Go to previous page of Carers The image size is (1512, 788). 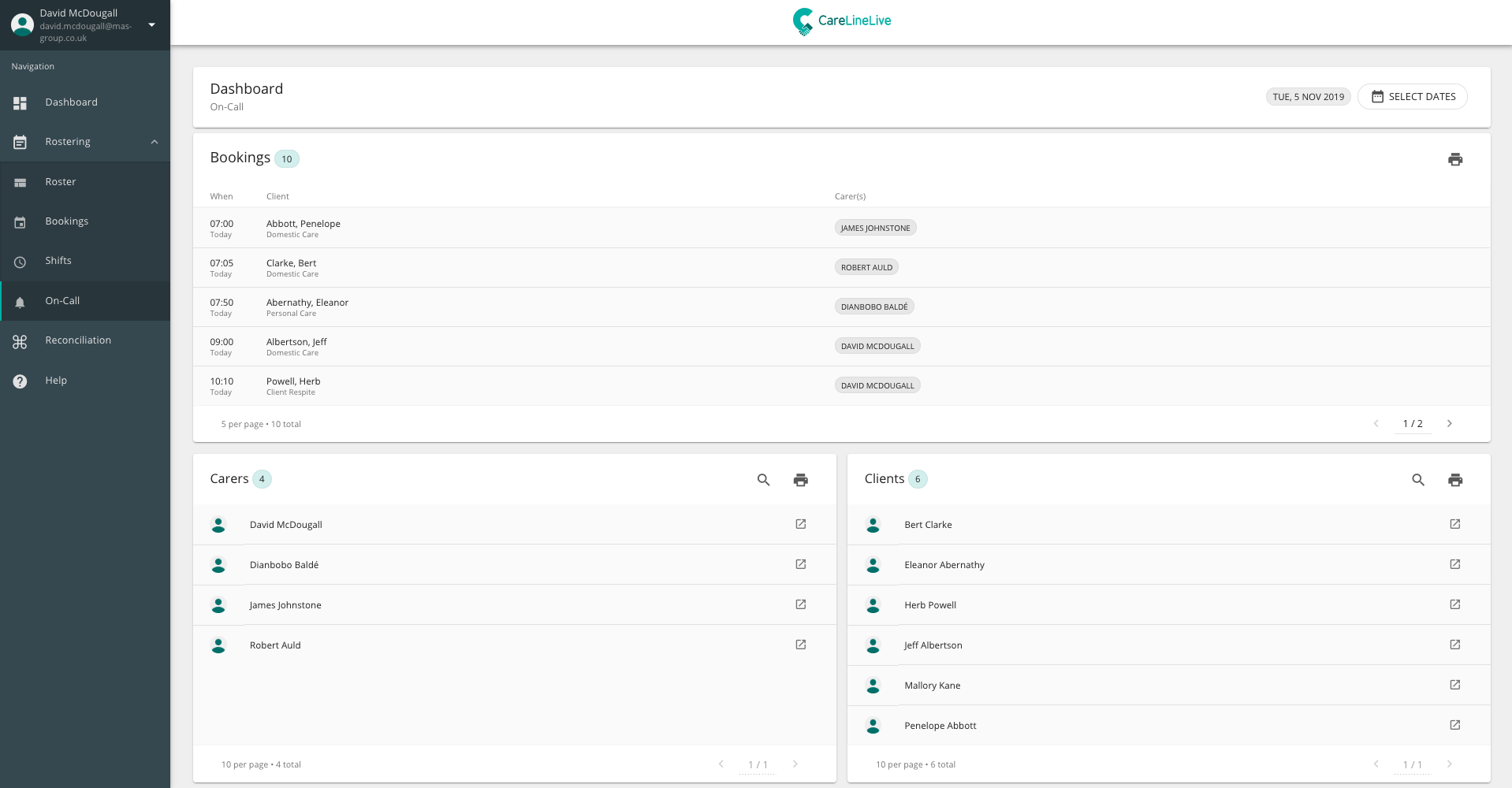tap(721, 764)
